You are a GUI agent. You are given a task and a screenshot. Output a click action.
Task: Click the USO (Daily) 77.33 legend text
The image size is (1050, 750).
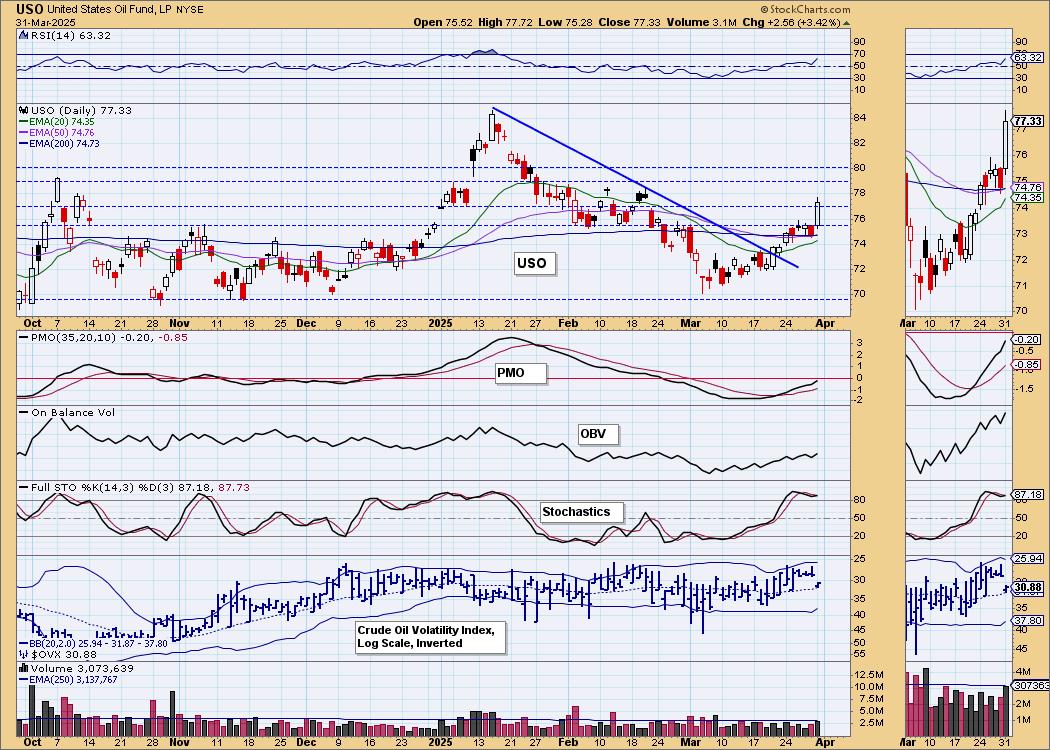[80, 110]
